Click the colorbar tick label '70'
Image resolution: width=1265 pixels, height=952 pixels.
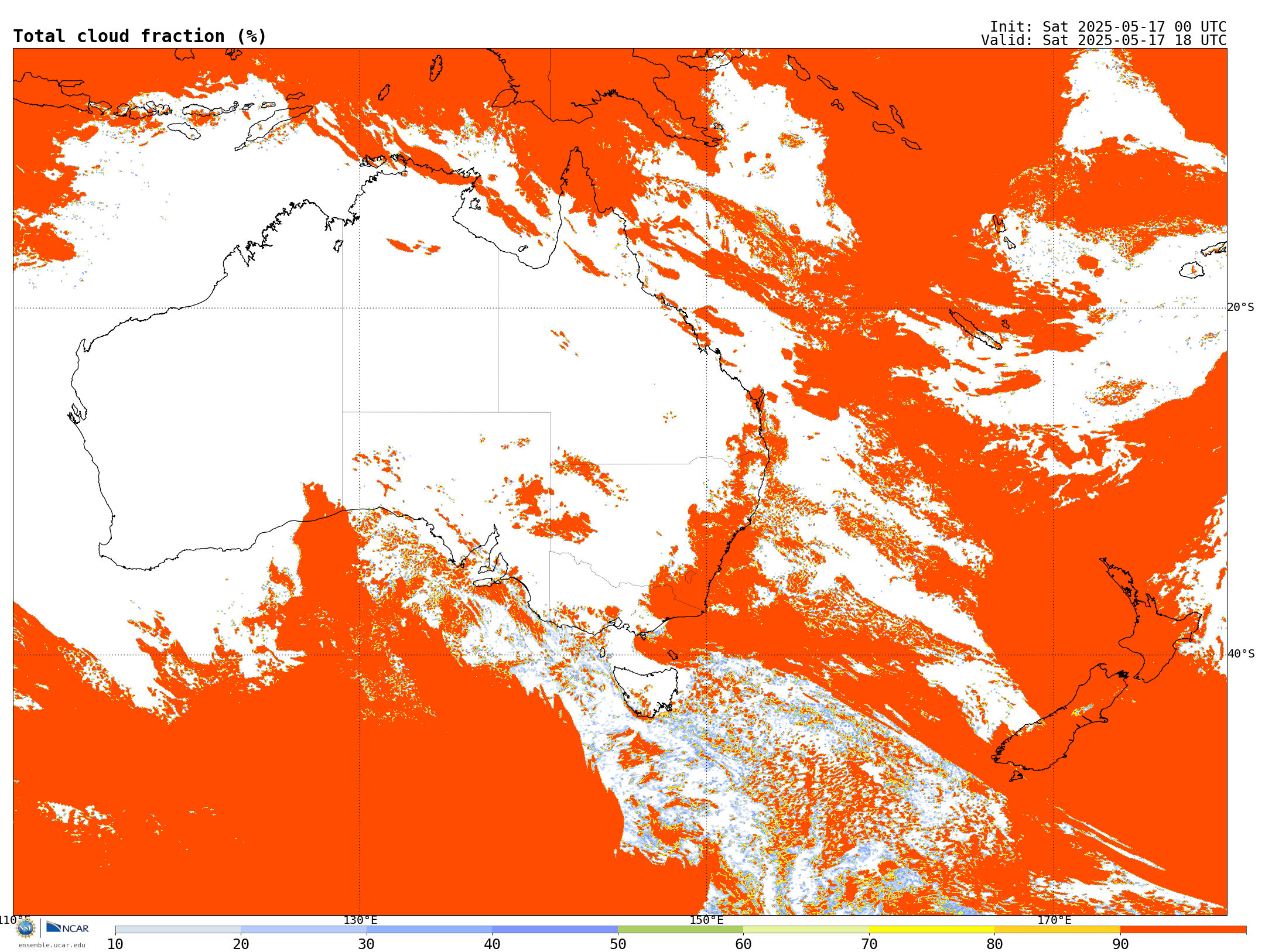click(x=869, y=944)
